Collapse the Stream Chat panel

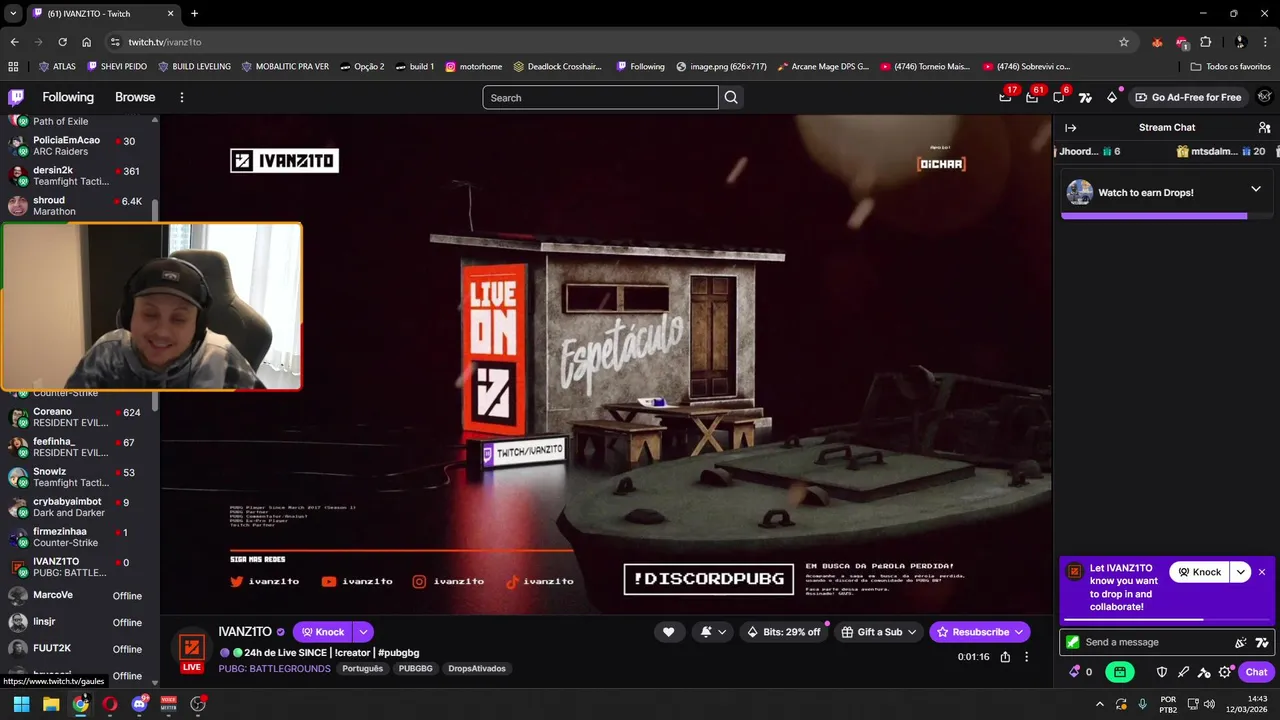pyautogui.click(x=1071, y=128)
